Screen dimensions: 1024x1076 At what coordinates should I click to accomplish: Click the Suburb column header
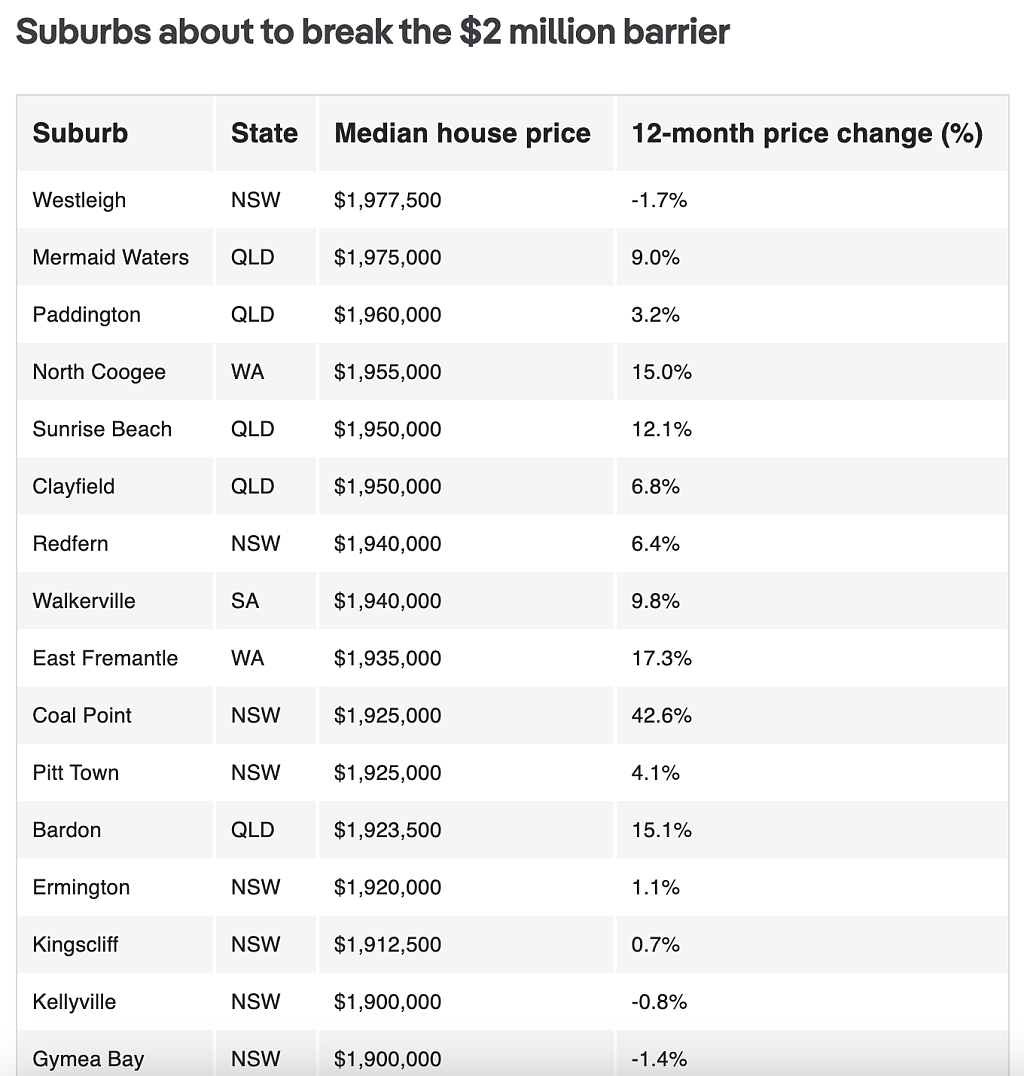[x=80, y=133]
